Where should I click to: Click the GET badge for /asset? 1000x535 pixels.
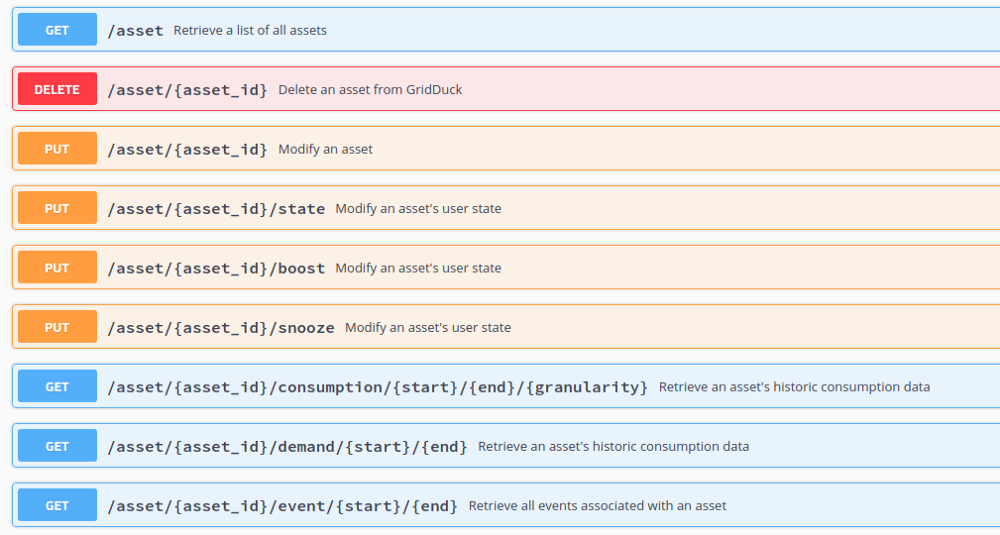[x=57, y=30]
